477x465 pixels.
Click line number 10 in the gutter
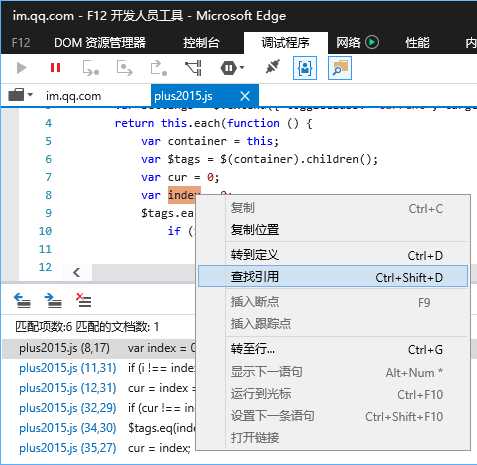(46, 231)
